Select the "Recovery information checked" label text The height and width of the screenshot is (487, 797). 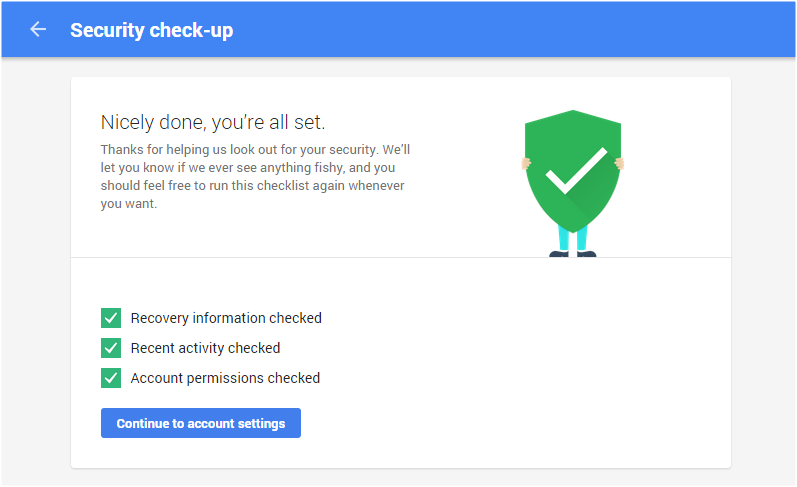pos(226,318)
